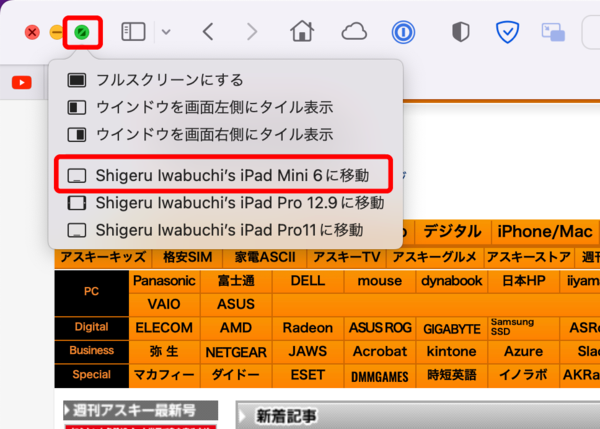
Task: Open the Acrobat link
Action: tap(380, 352)
